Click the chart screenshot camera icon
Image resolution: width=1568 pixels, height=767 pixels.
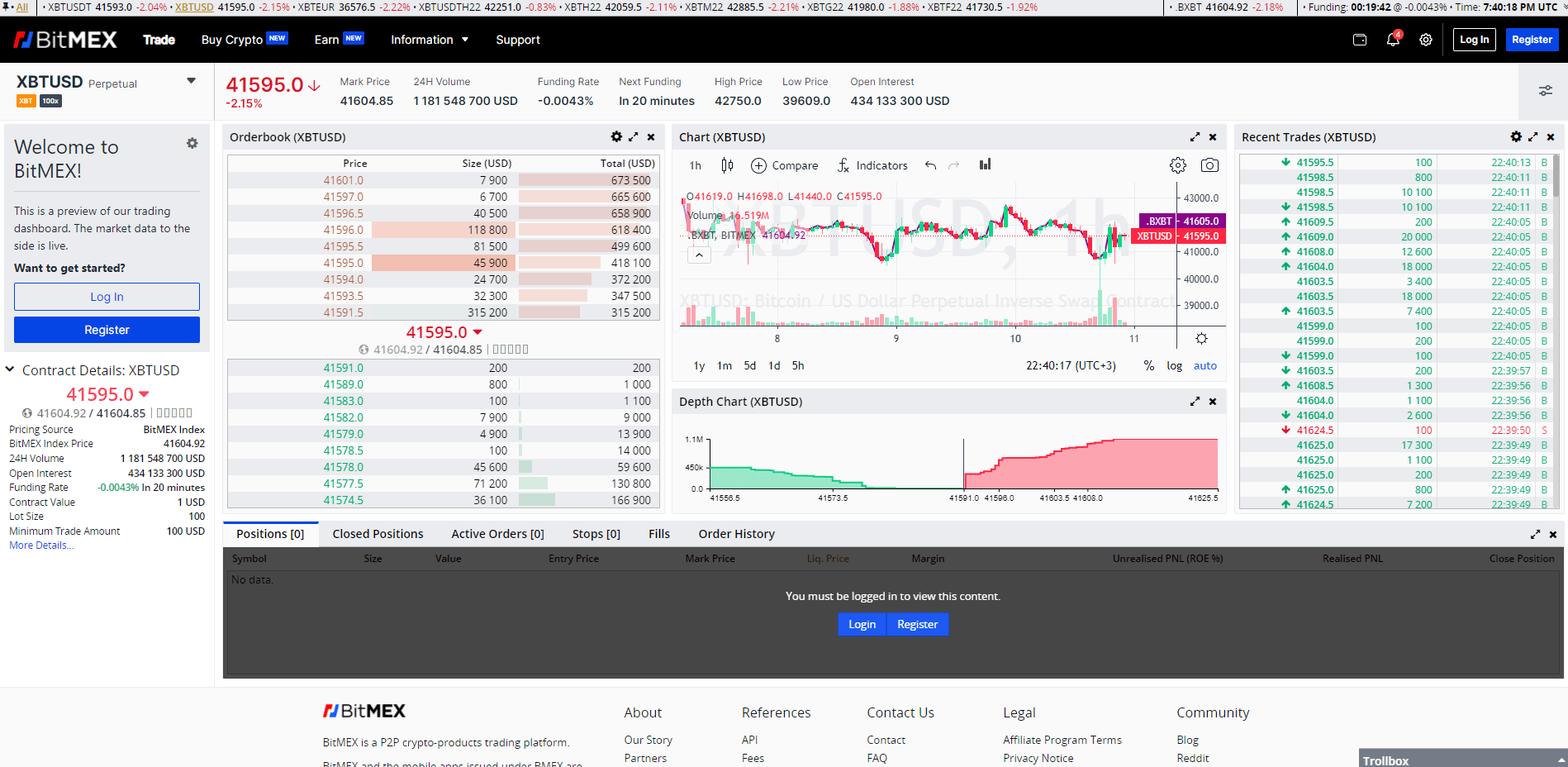coord(1209,165)
